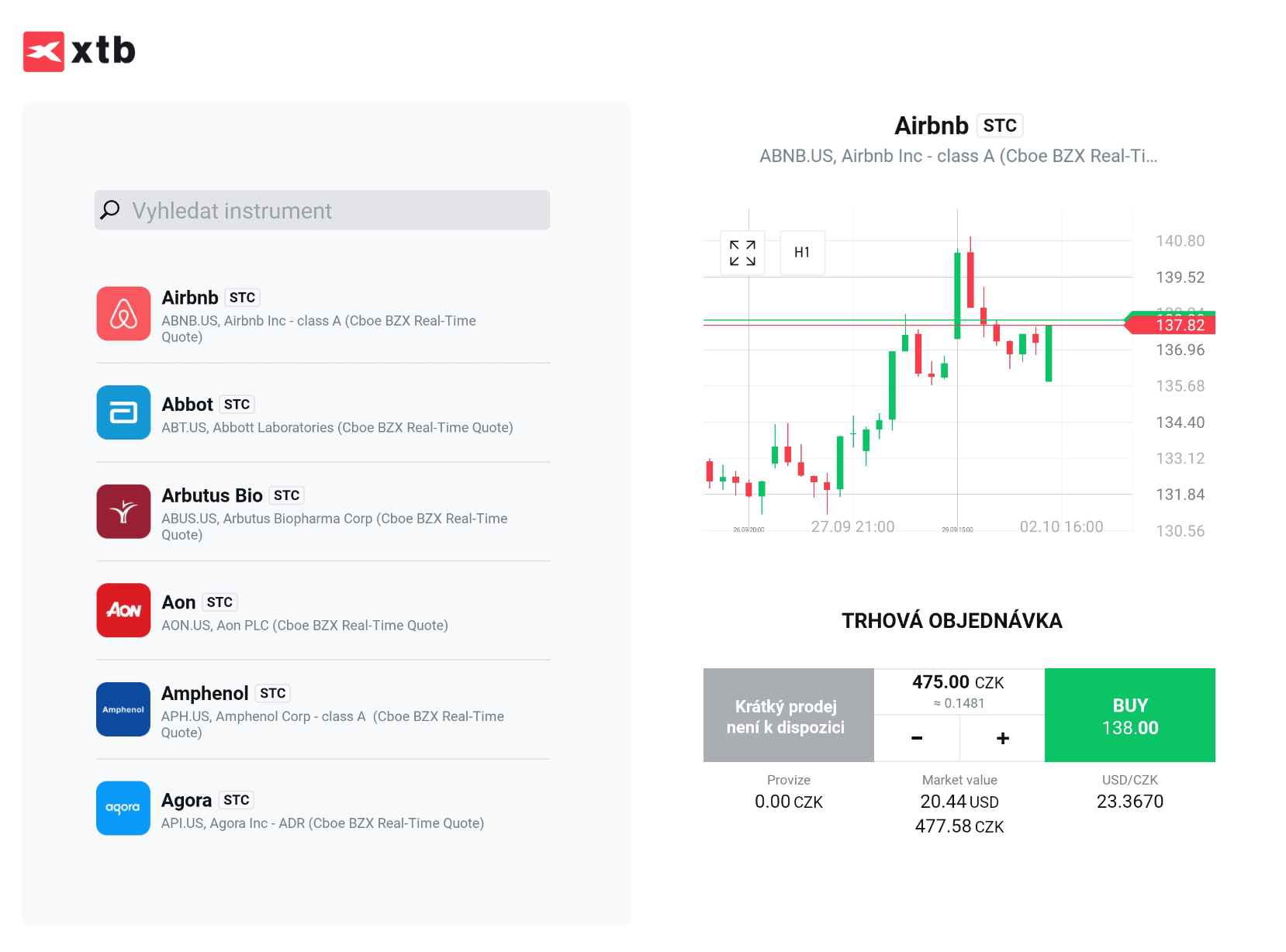
Task: Open the Abbot instrument name
Action: pos(187,405)
